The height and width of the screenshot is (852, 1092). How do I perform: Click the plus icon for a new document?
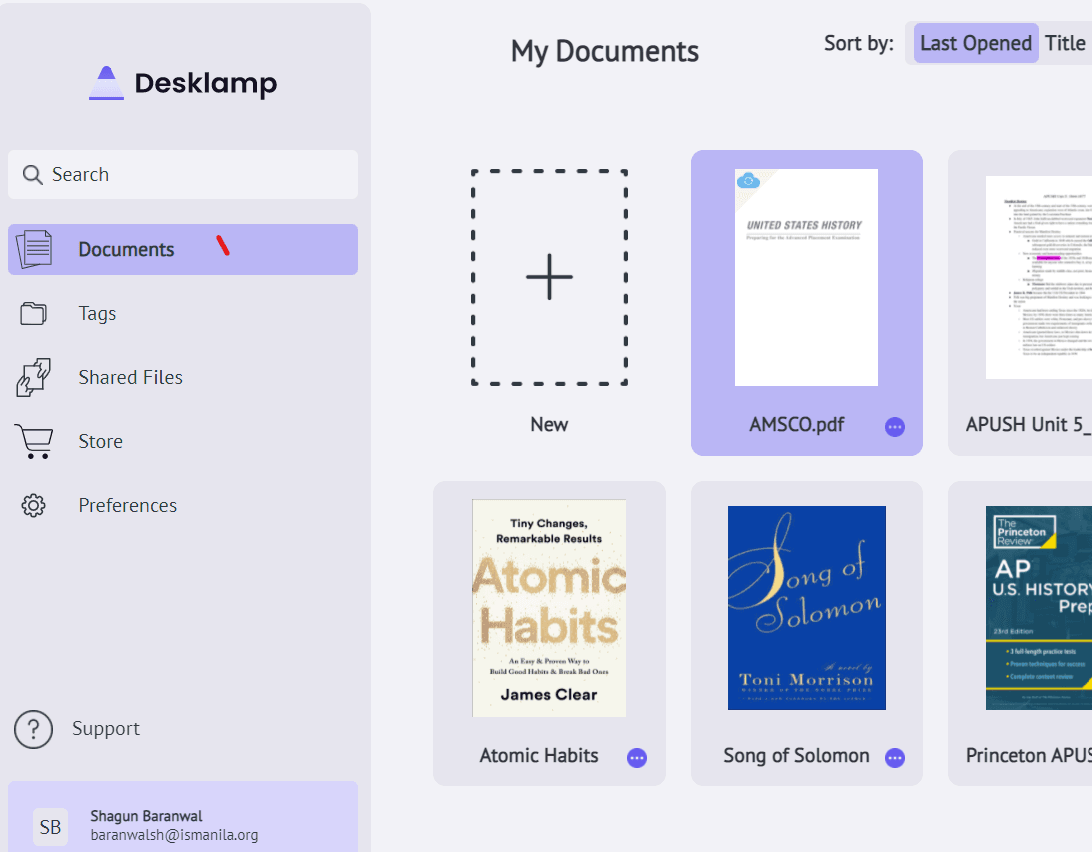tap(549, 277)
